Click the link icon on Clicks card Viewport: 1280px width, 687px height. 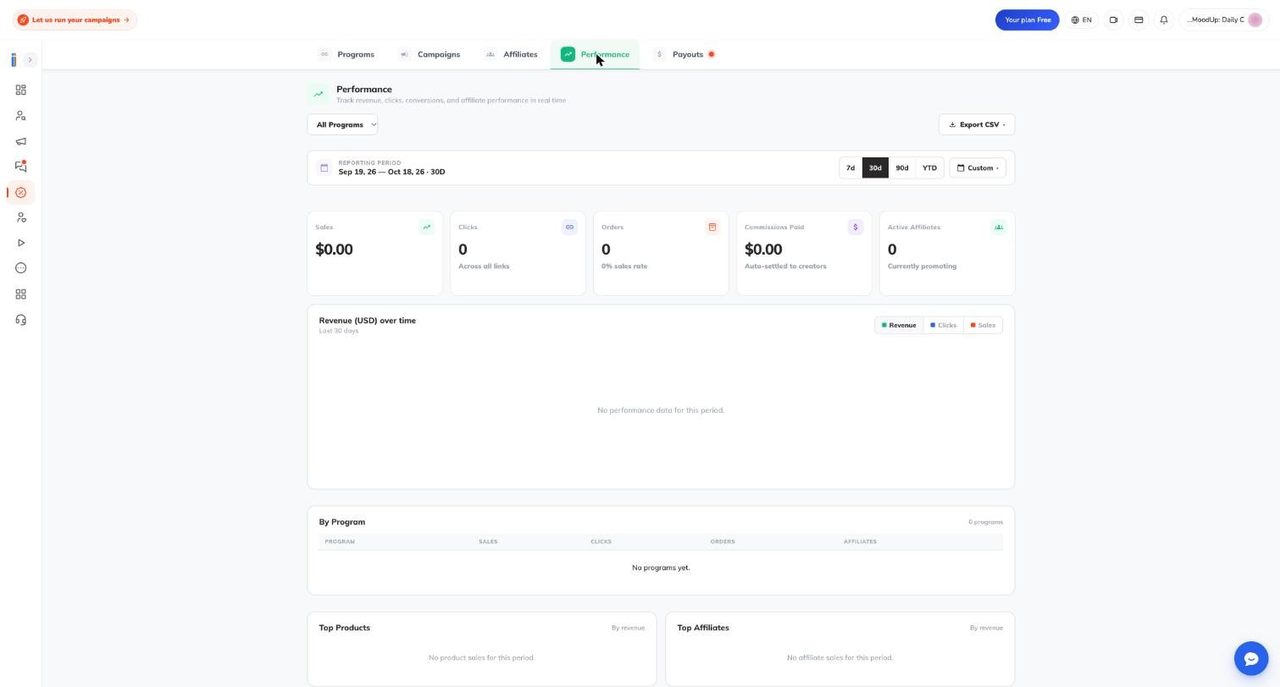[570, 227]
